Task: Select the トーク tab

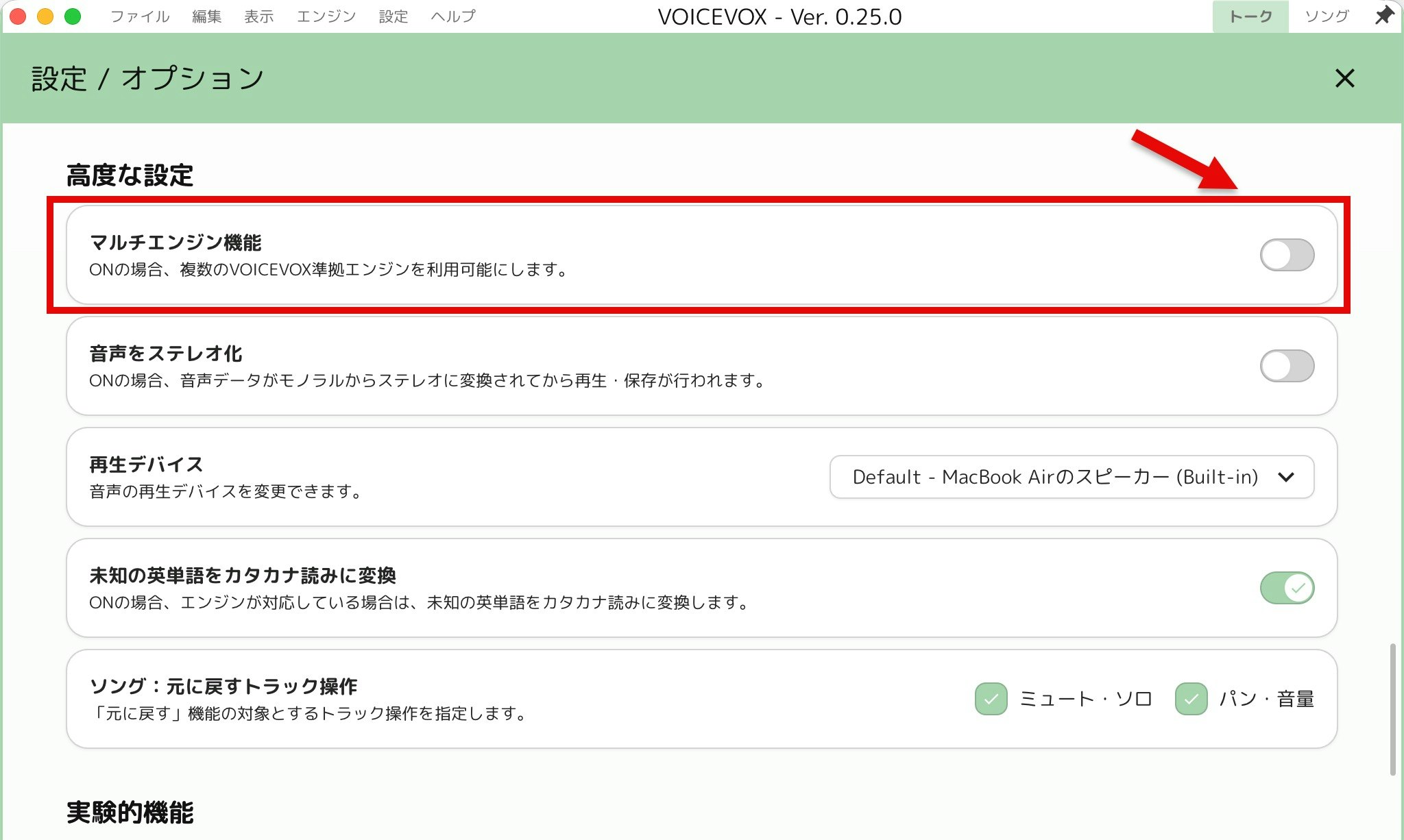Action: pyautogui.click(x=1250, y=16)
